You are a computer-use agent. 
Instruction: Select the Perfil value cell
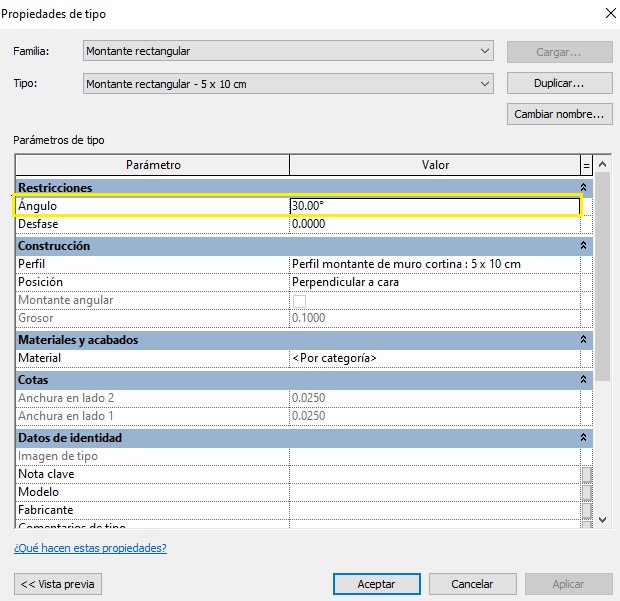pos(434,264)
